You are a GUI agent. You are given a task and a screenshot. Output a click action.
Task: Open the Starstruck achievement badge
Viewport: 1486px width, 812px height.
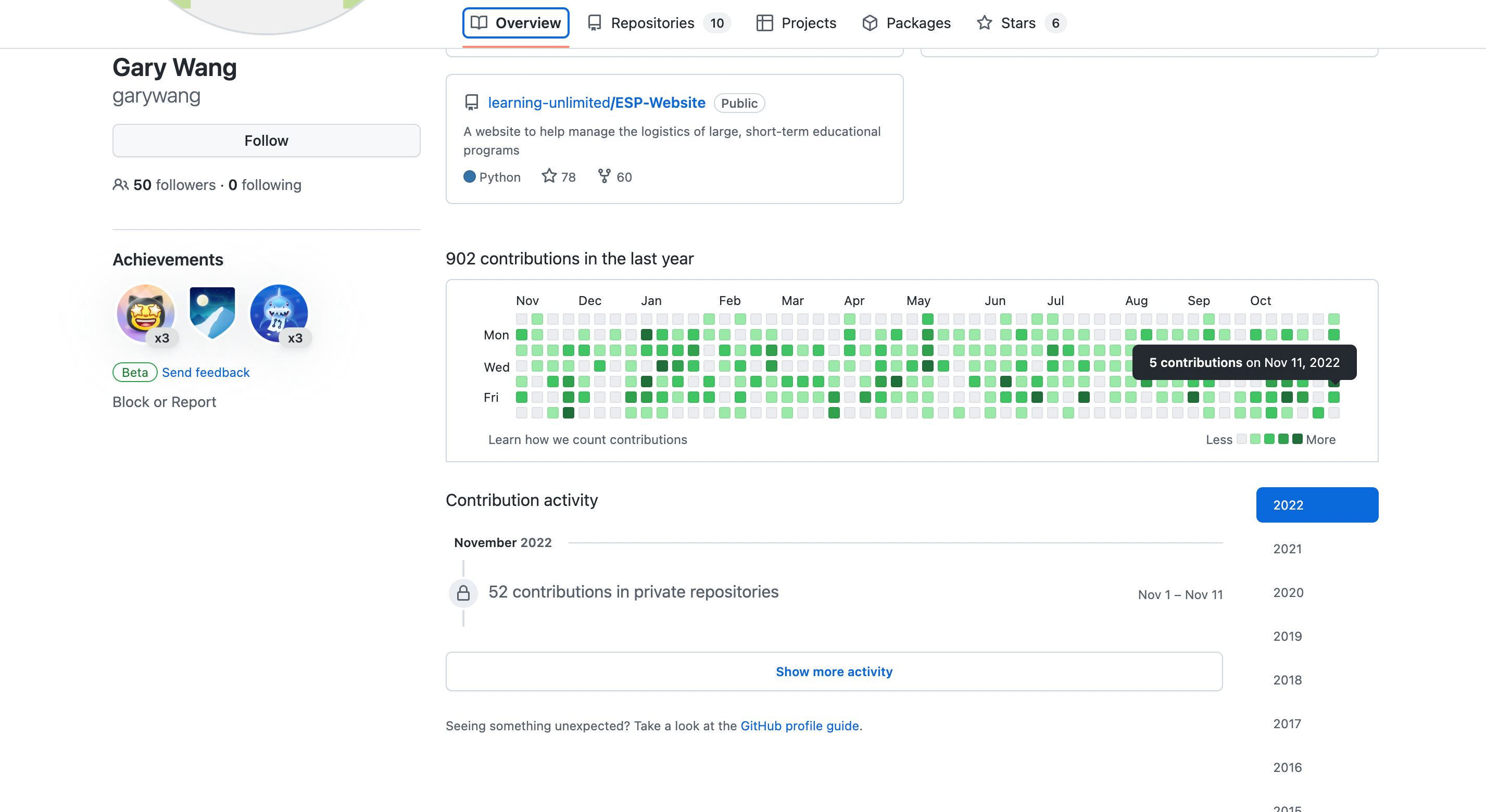[146, 313]
